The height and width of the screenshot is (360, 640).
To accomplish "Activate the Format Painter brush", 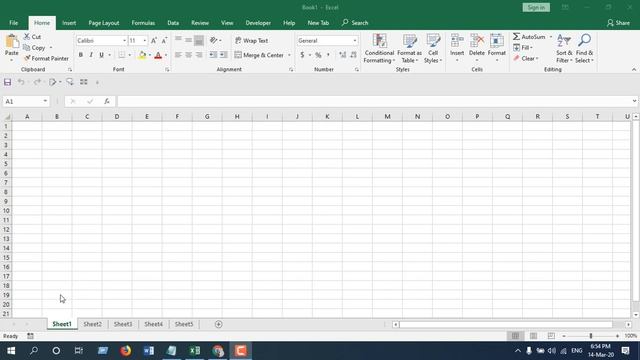I will pos(46,58).
